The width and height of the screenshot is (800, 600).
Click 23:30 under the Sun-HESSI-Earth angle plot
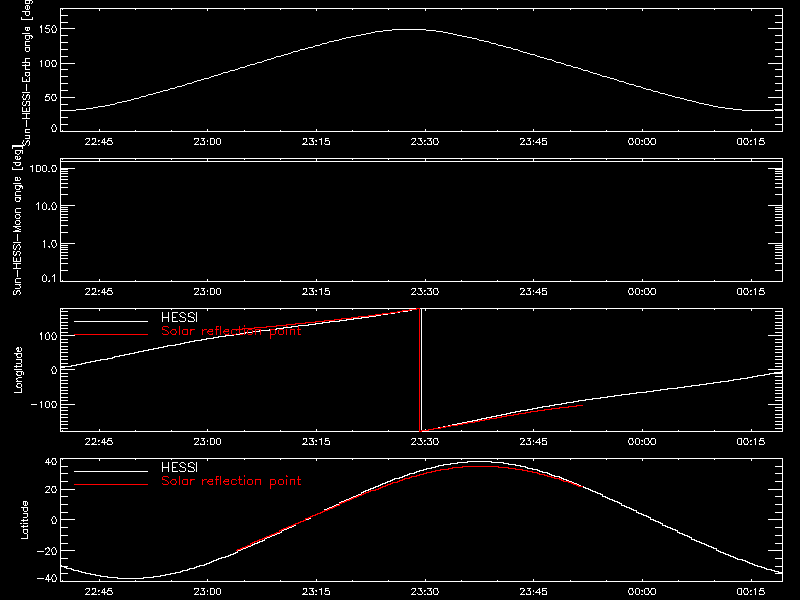424,142
